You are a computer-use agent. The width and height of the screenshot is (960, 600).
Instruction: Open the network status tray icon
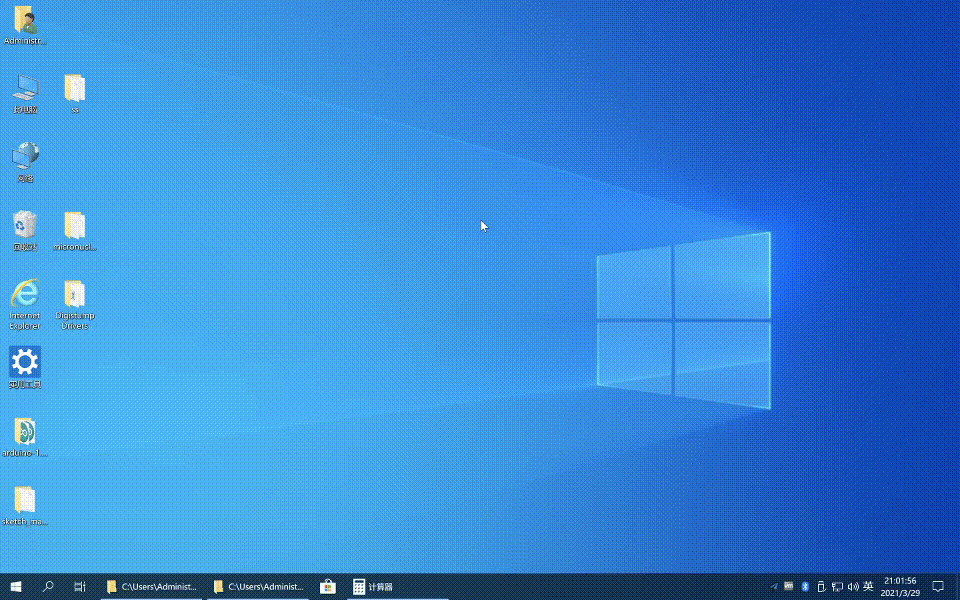pyautogui.click(x=837, y=587)
